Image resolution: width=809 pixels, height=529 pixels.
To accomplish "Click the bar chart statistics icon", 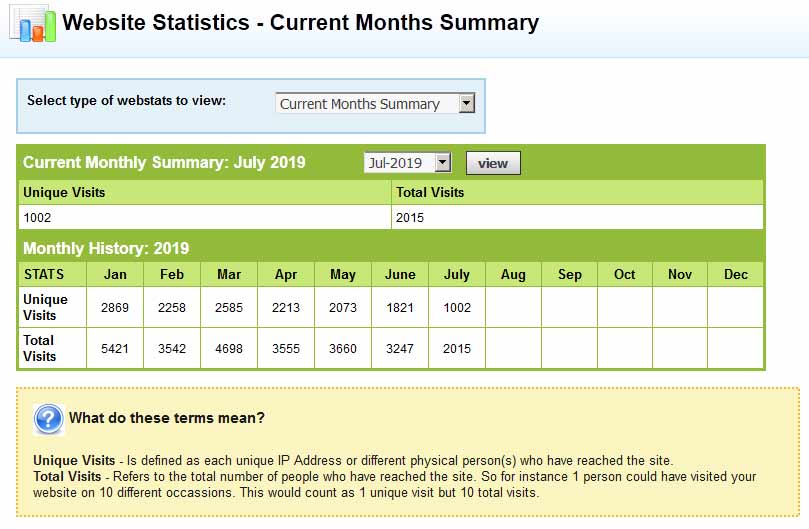I will pyautogui.click(x=33, y=23).
